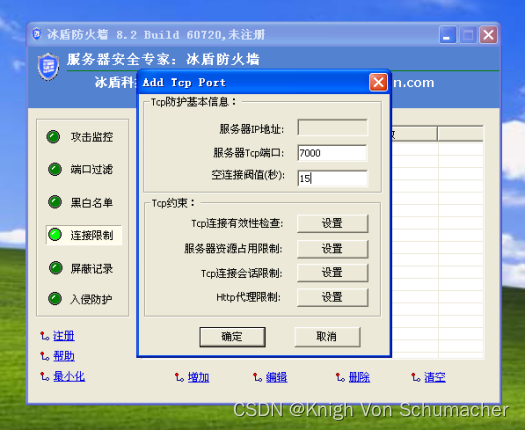Viewport: 525px width, 430px height.
Task: Click the 最小化 link
Action: tap(69, 376)
